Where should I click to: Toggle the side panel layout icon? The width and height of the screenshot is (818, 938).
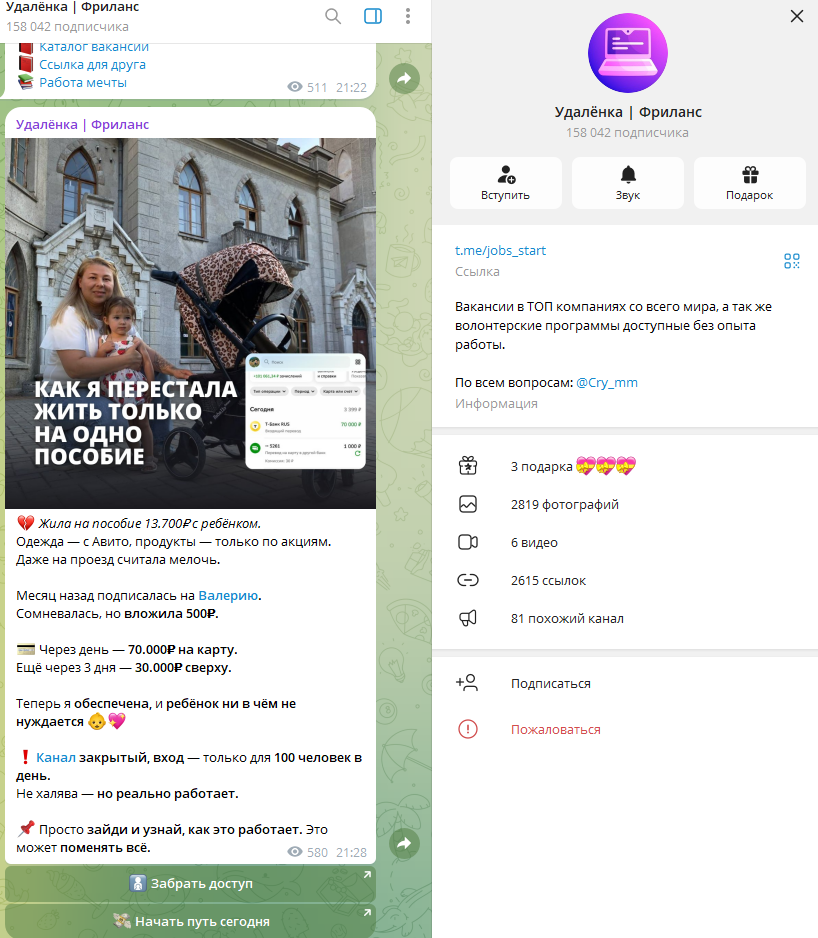[372, 16]
